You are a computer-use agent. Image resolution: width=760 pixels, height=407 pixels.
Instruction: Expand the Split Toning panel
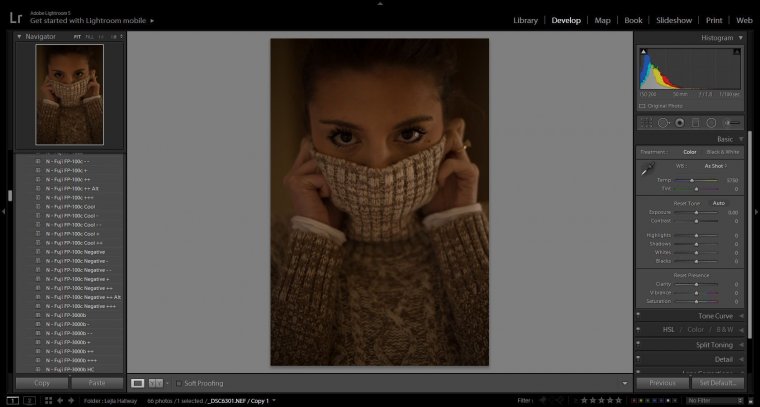pos(741,345)
